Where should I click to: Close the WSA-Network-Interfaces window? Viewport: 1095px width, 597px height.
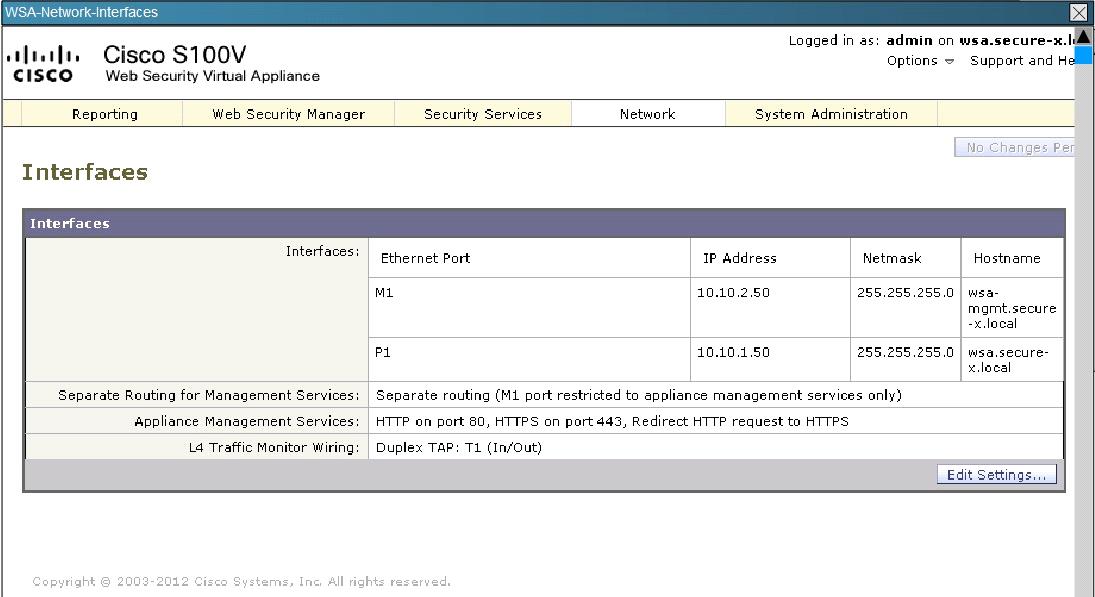tap(1078, 13)
